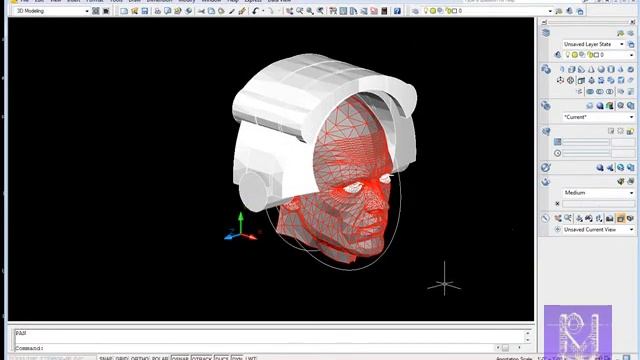Click the 3D Navigate panel compass icon
The image size is (640, 360).
coord(545,218)
